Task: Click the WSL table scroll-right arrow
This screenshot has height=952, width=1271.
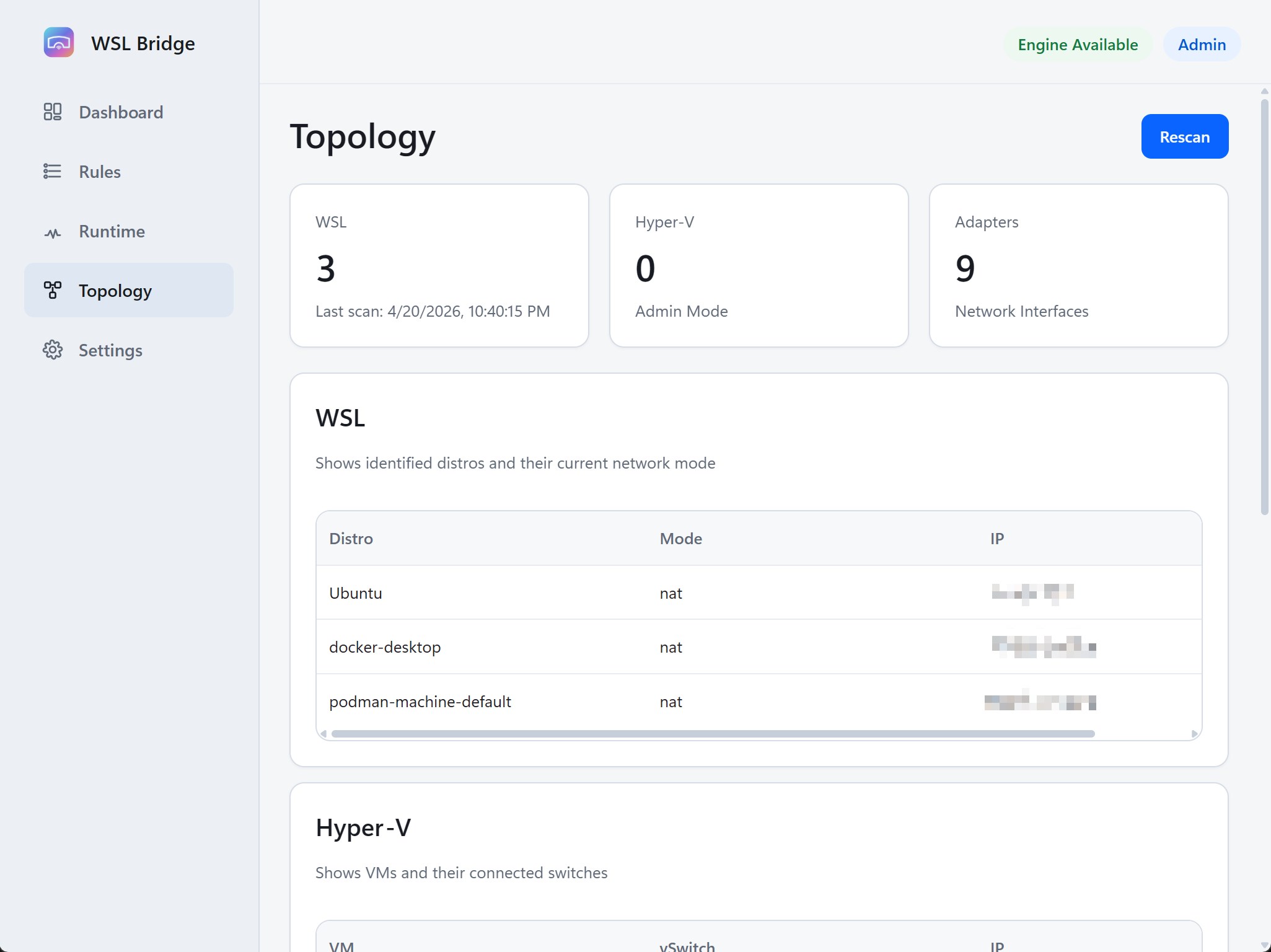Action: [x=1195, y=734]
